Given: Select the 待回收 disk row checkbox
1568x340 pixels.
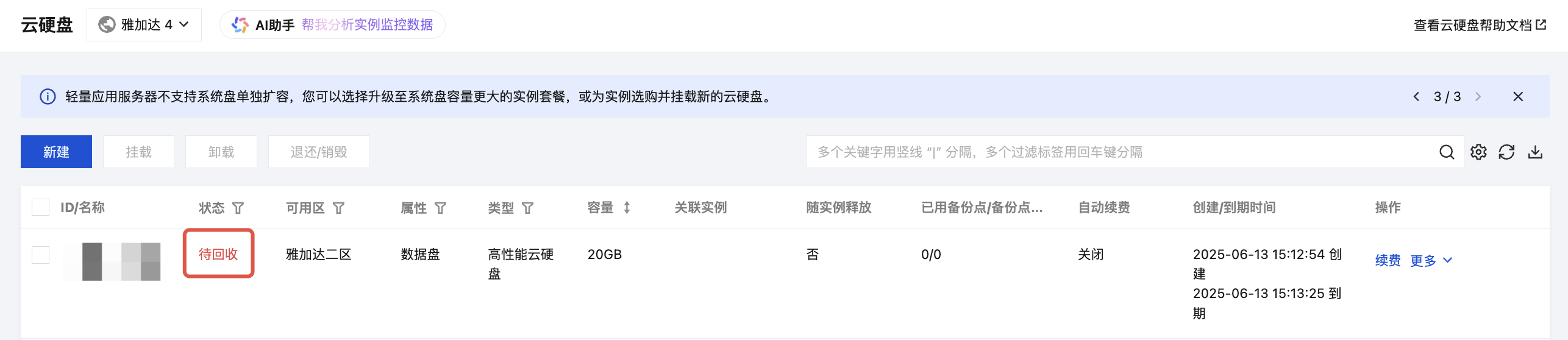Looking at the screenshot, I should click(x=40, y=255).
